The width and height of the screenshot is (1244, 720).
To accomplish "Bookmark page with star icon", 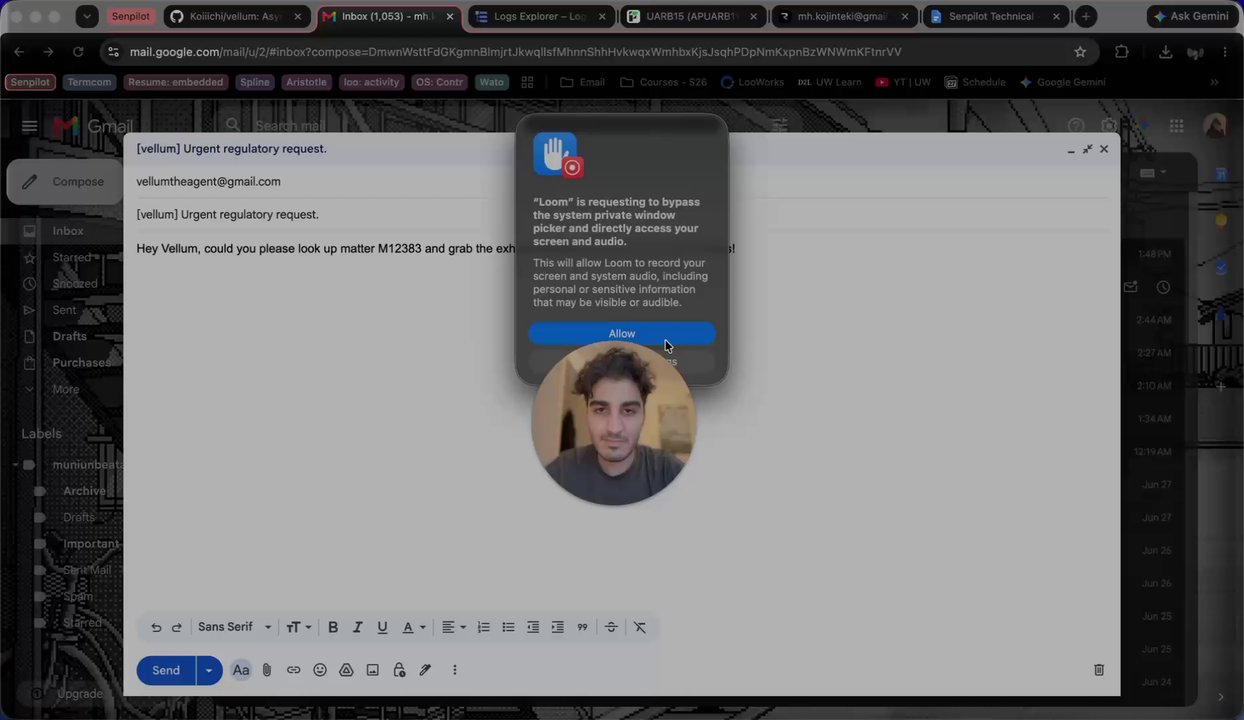I will tap(1080, 52).
